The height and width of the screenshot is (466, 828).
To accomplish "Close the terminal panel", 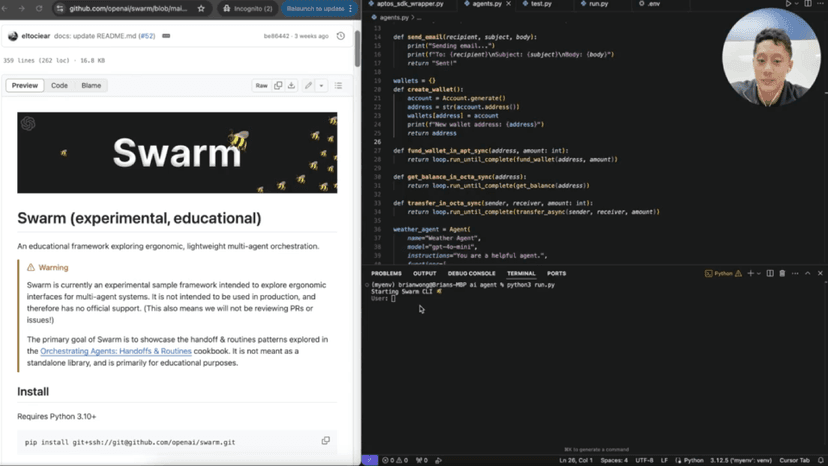I will coord(820,274).
